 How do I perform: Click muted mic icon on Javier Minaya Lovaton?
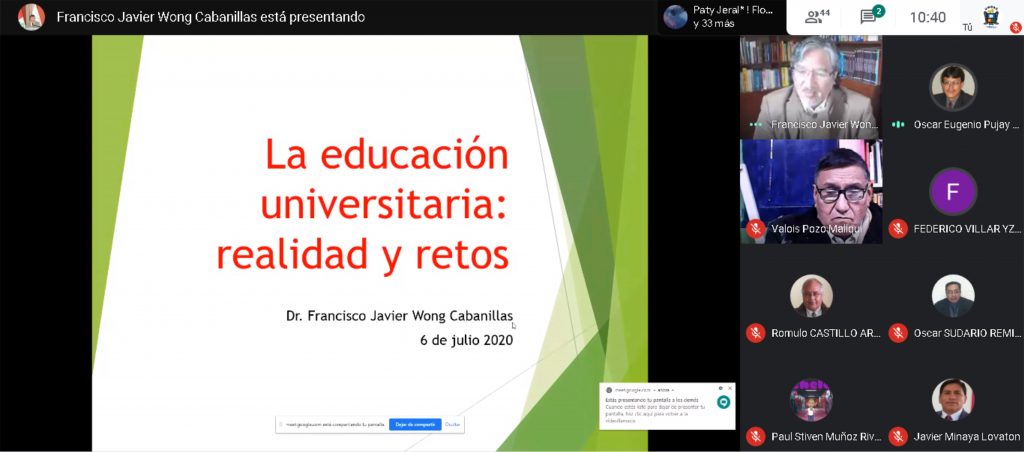pos(898,436)
